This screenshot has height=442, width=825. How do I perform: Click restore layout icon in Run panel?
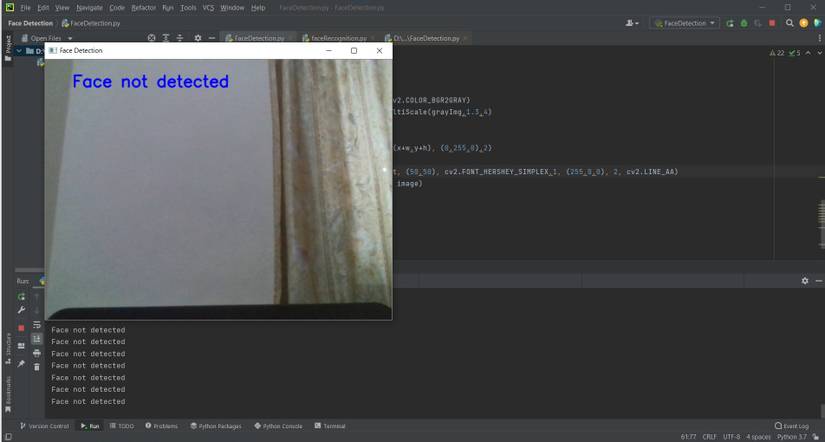coord(21,346)
